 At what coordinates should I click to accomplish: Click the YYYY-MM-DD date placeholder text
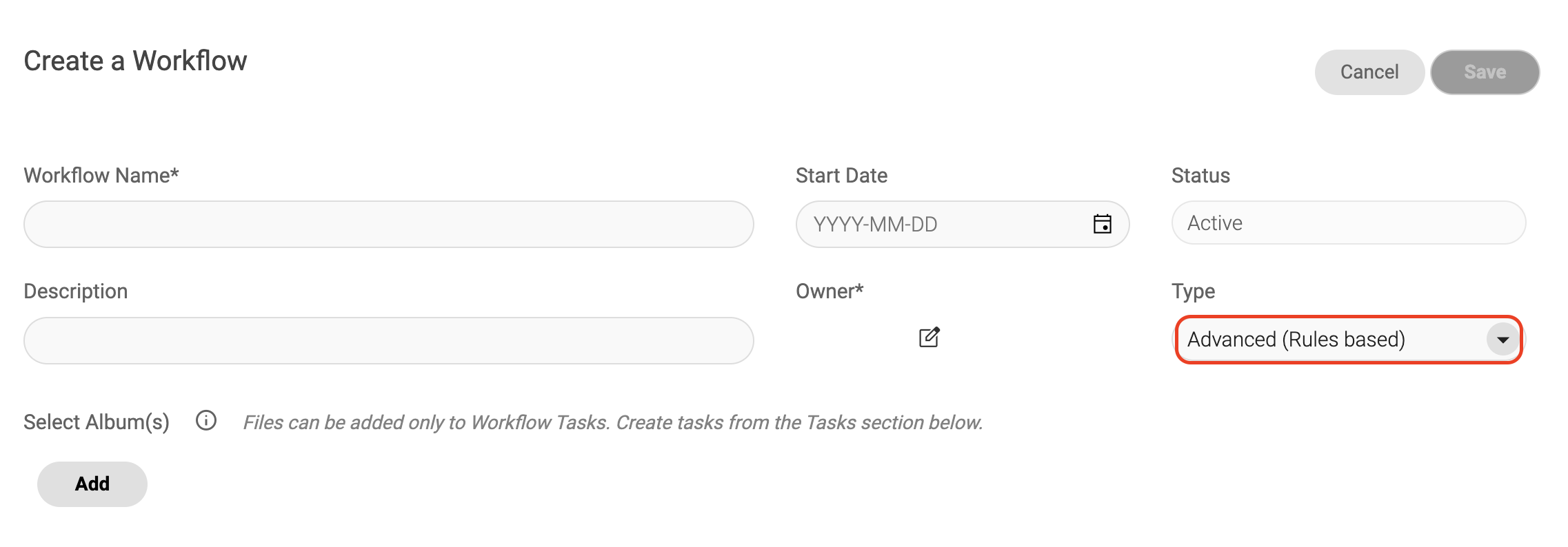tap(875, 225)
